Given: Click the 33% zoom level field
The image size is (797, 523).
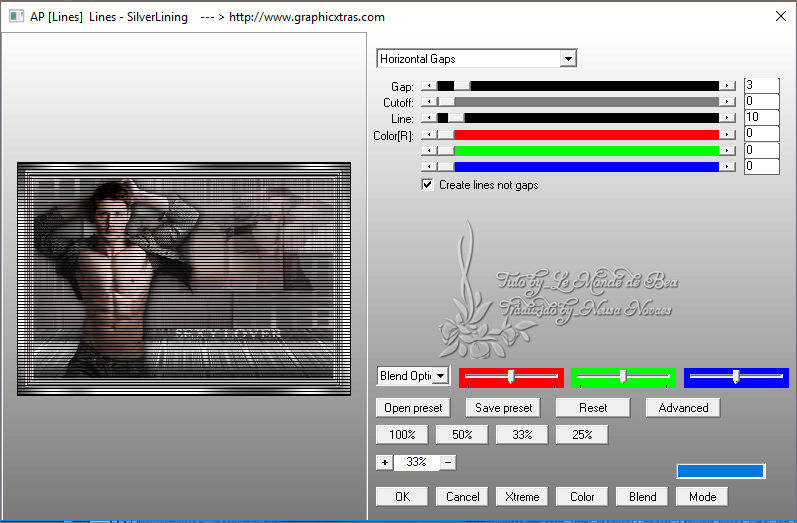Looking at the screenshot, I should (416, 462).
